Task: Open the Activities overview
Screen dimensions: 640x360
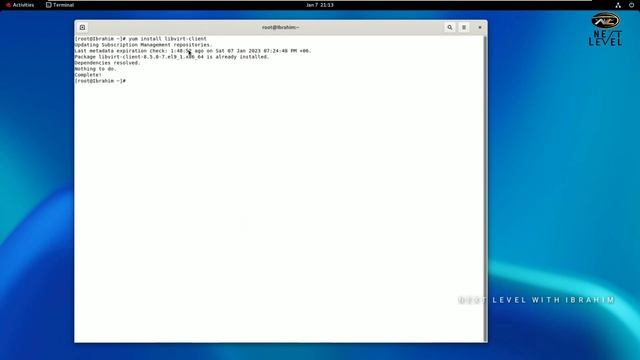Action: (x=20, y=5)
